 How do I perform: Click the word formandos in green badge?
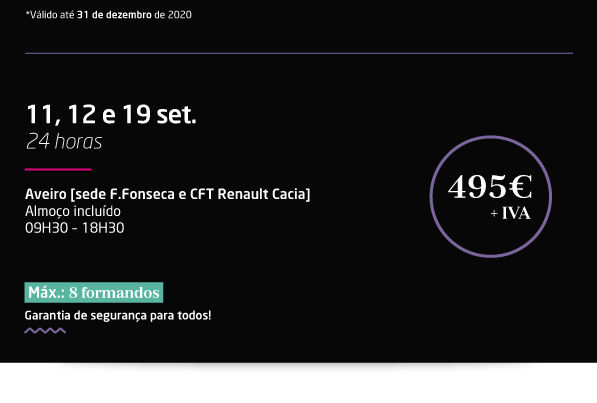click(120, 293)
